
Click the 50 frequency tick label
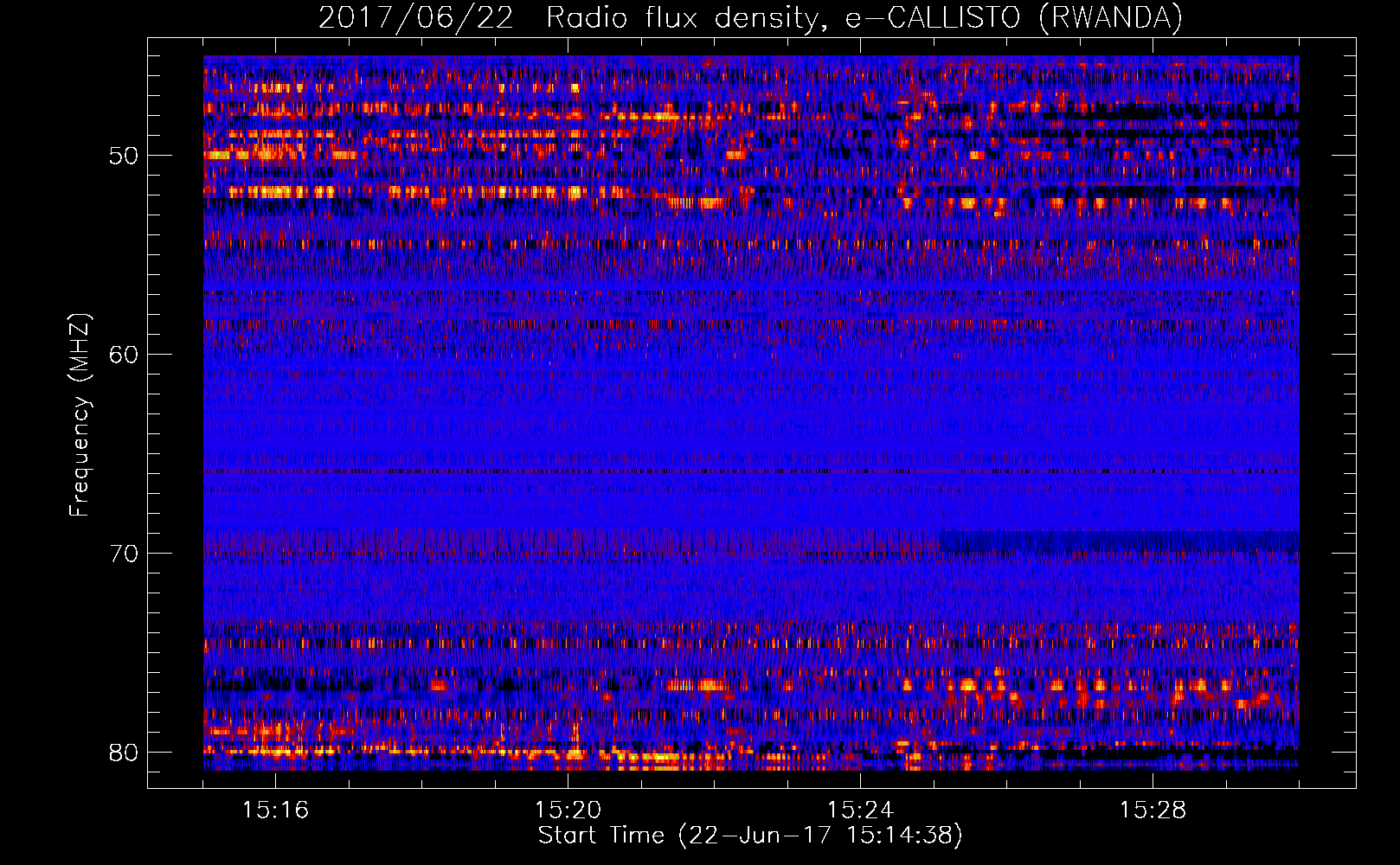[124, 156]
